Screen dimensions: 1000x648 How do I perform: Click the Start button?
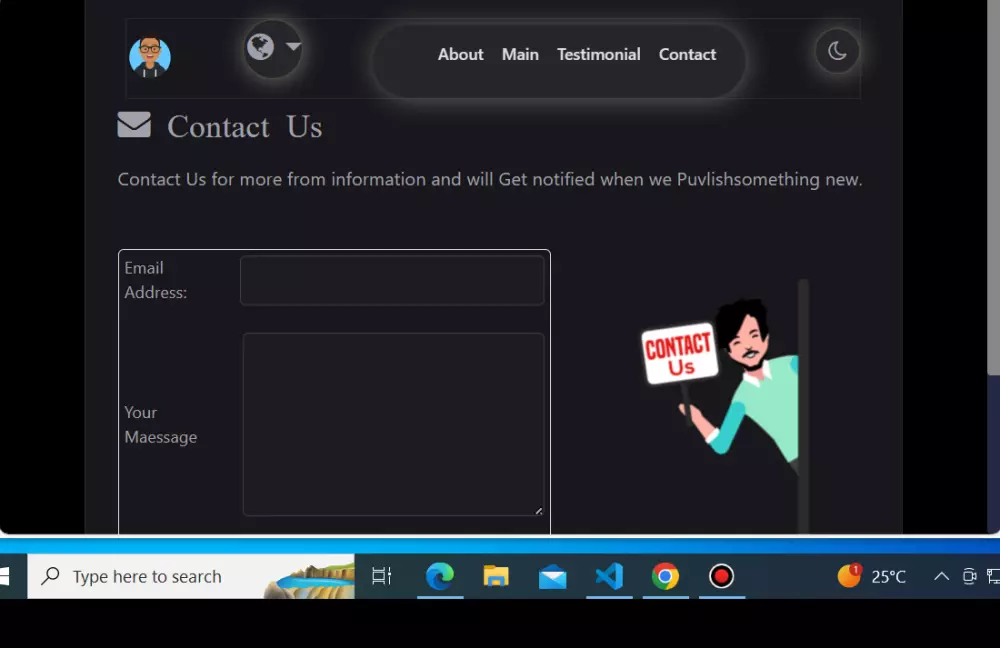[x=5, y=577]
